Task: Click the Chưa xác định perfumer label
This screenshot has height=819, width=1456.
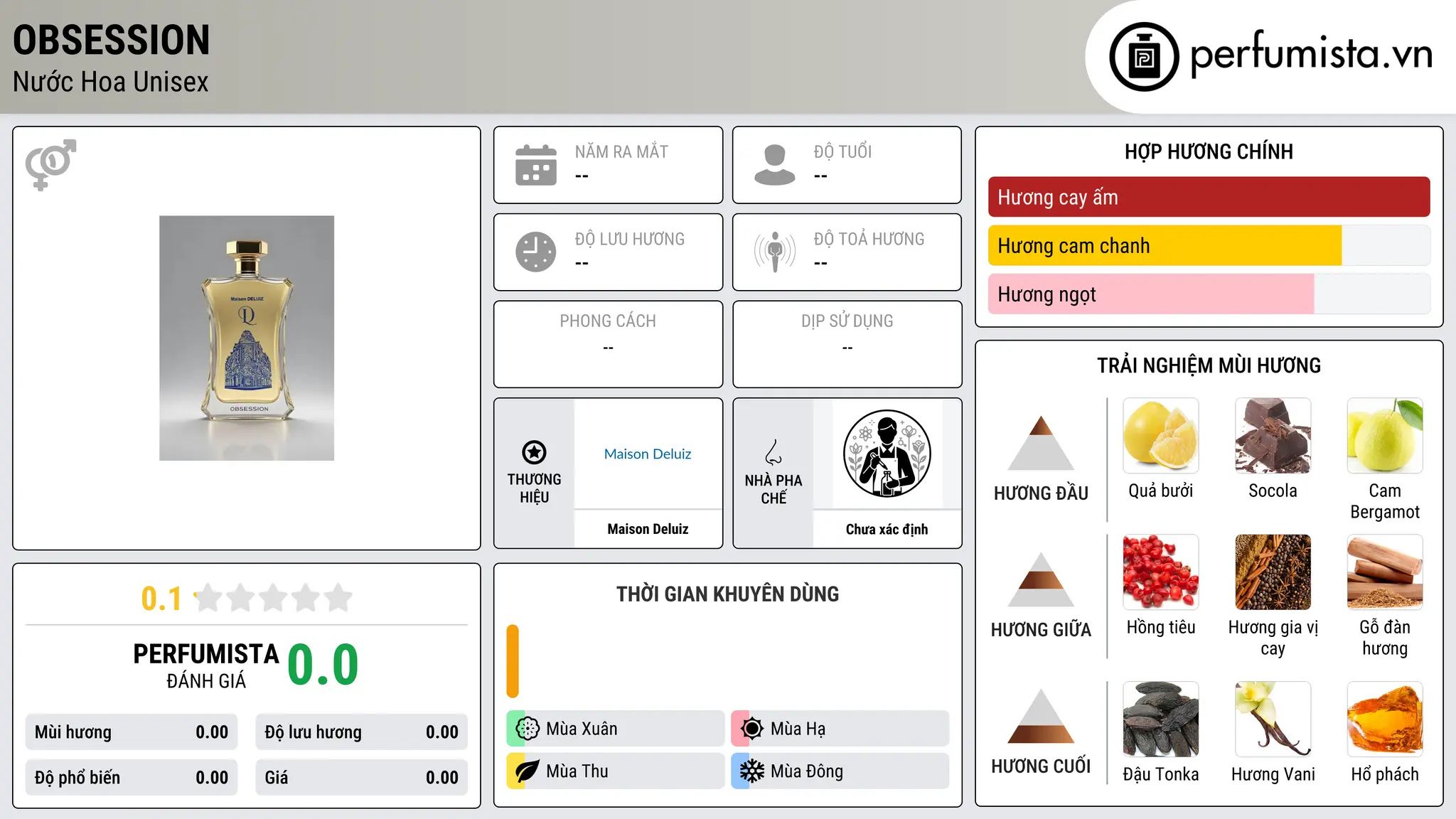Action: [887, 529]
